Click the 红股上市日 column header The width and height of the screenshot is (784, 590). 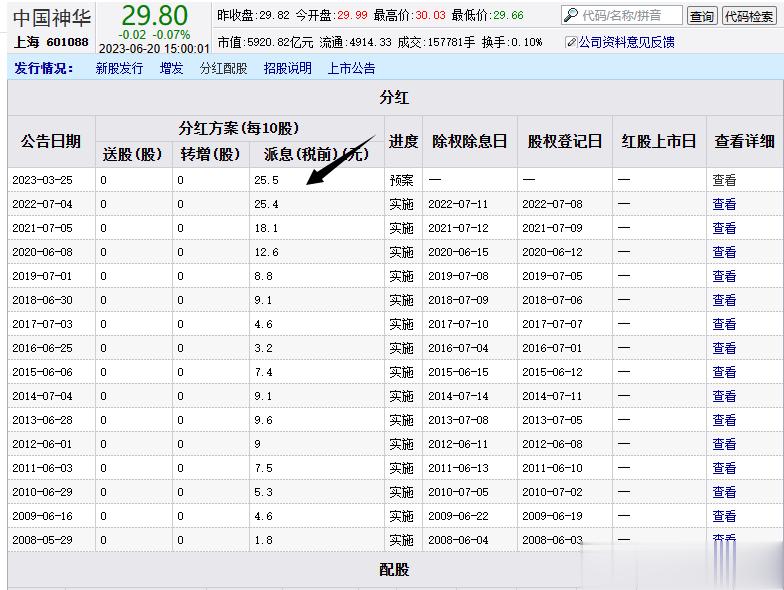659,142
